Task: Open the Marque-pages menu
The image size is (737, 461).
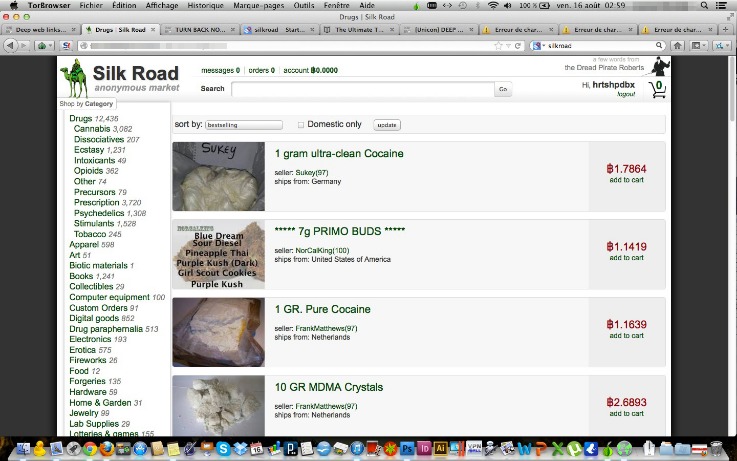Action: tap(259, 5)
